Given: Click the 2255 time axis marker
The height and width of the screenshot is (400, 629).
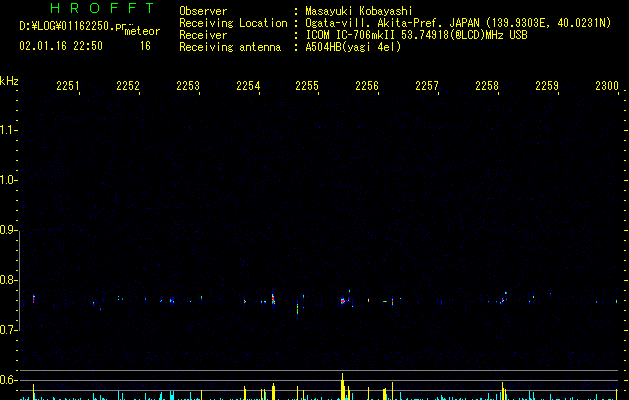Looking at the screenshot, I should 307,85.
